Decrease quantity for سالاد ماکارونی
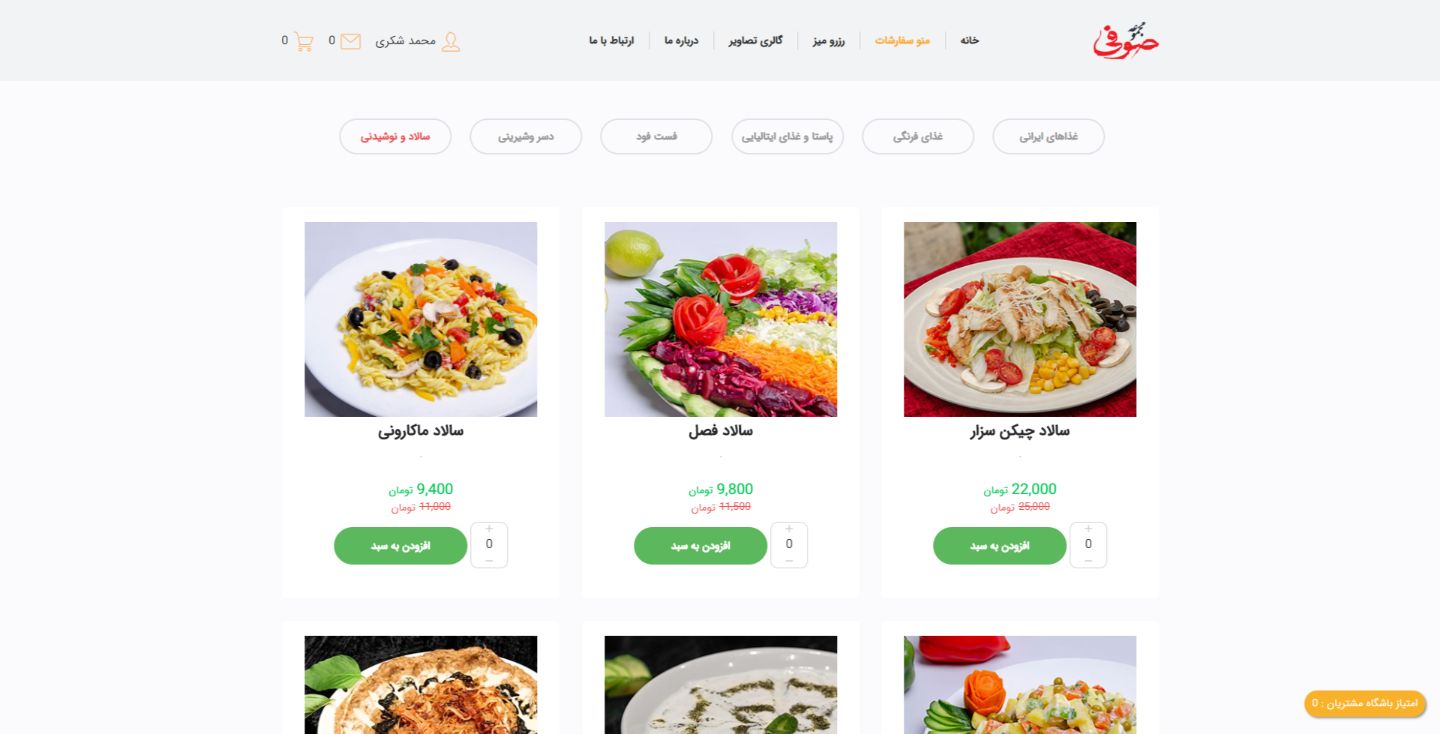The width and height of the screenshot is (1440, 734). point(489,560)
